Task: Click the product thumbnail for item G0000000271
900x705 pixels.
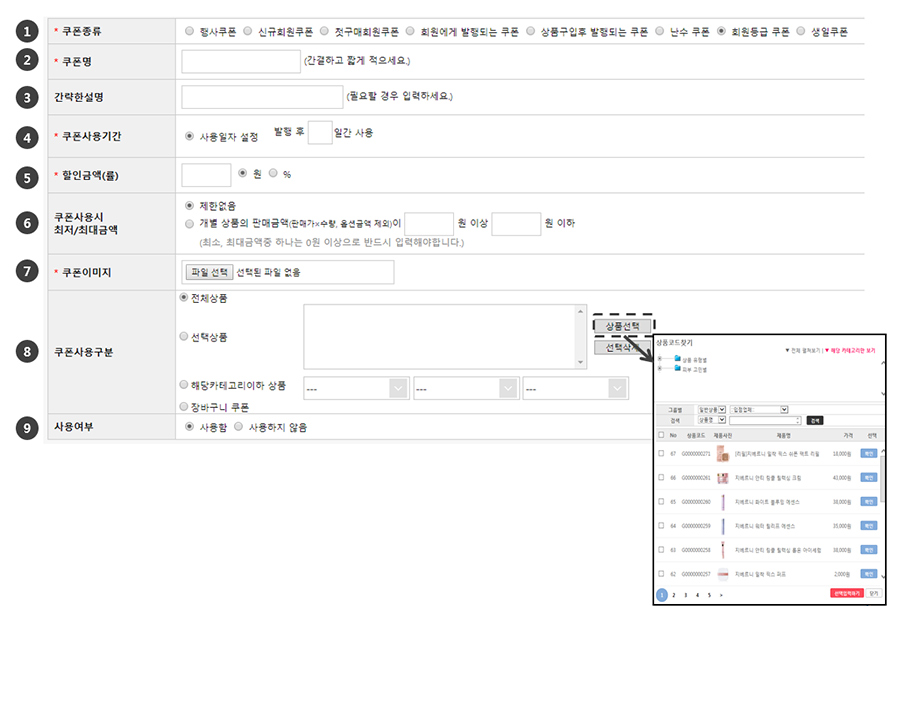Action: [721, 453]
